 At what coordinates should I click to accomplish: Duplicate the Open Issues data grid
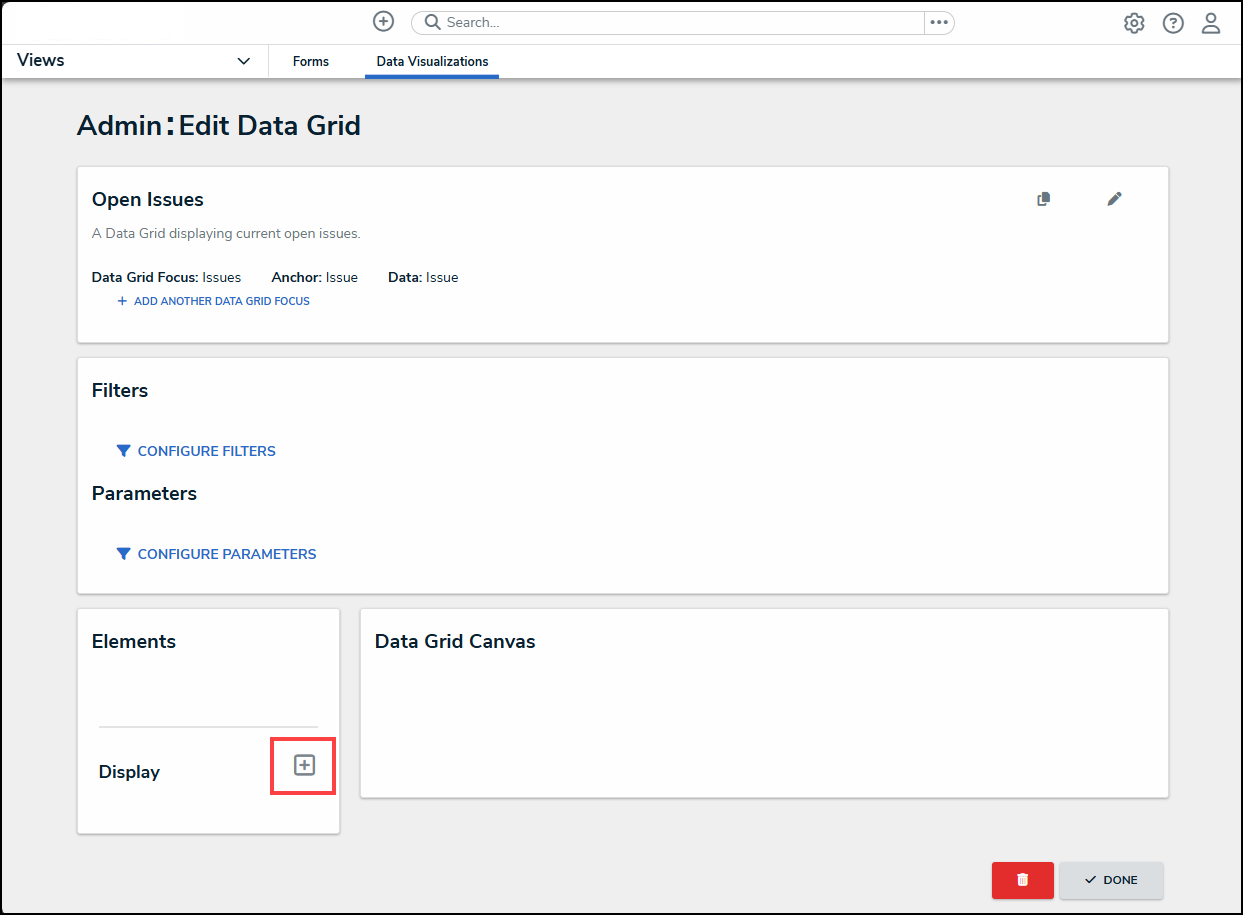click(1044, 199)
